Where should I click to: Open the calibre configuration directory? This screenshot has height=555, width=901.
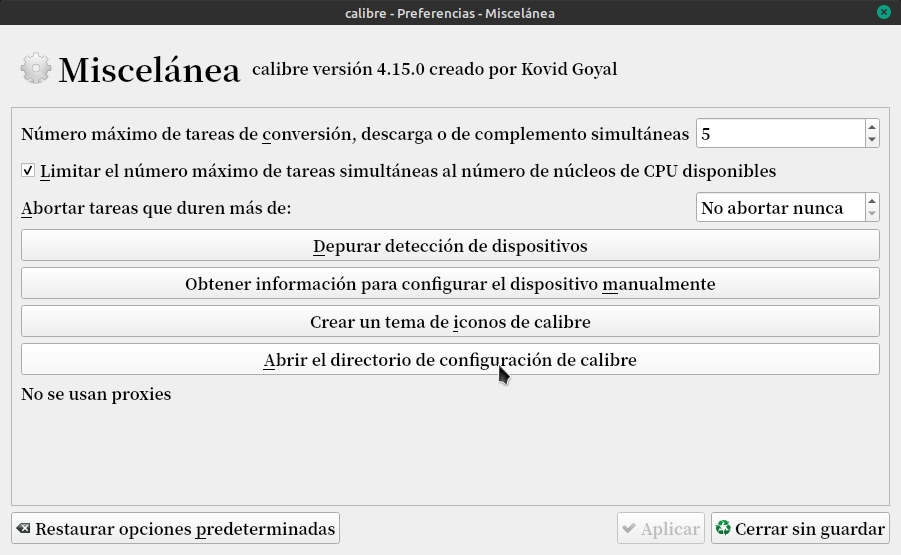pyautogui.click(x=450, y=359)
